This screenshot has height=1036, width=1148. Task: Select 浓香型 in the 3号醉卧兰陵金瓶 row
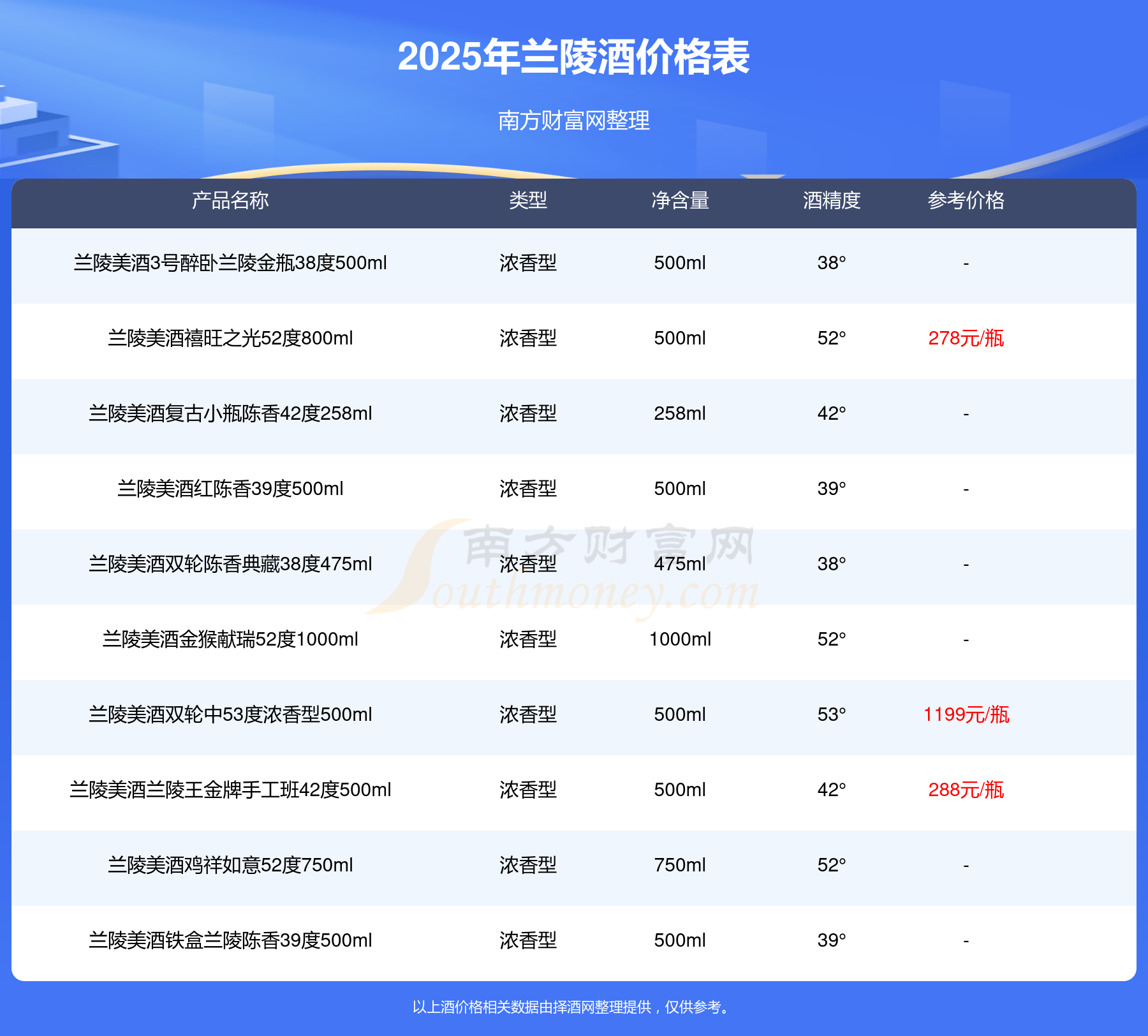point(528,263)
